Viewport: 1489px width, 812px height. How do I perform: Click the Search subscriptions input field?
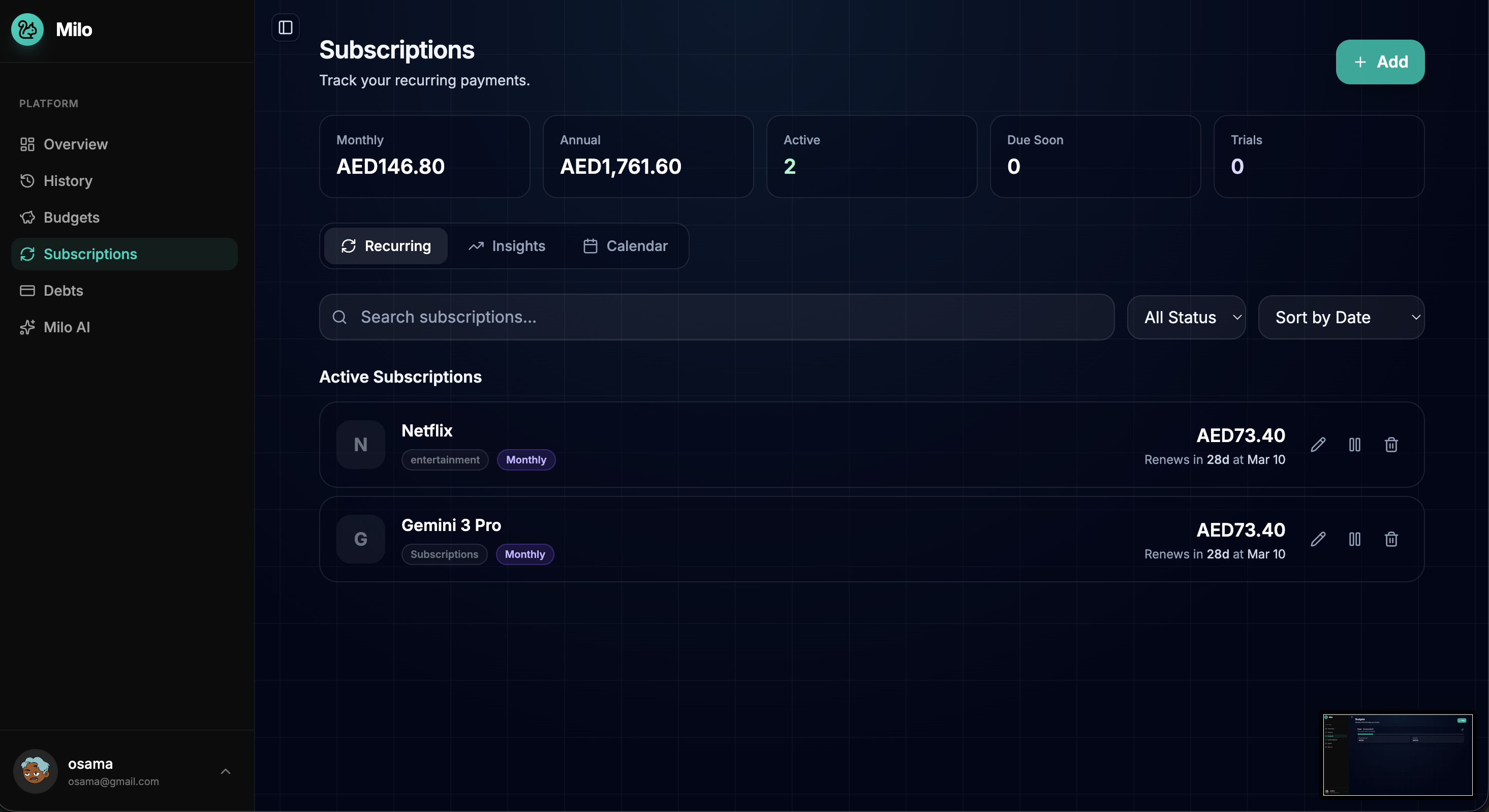[x=717, y=317]
